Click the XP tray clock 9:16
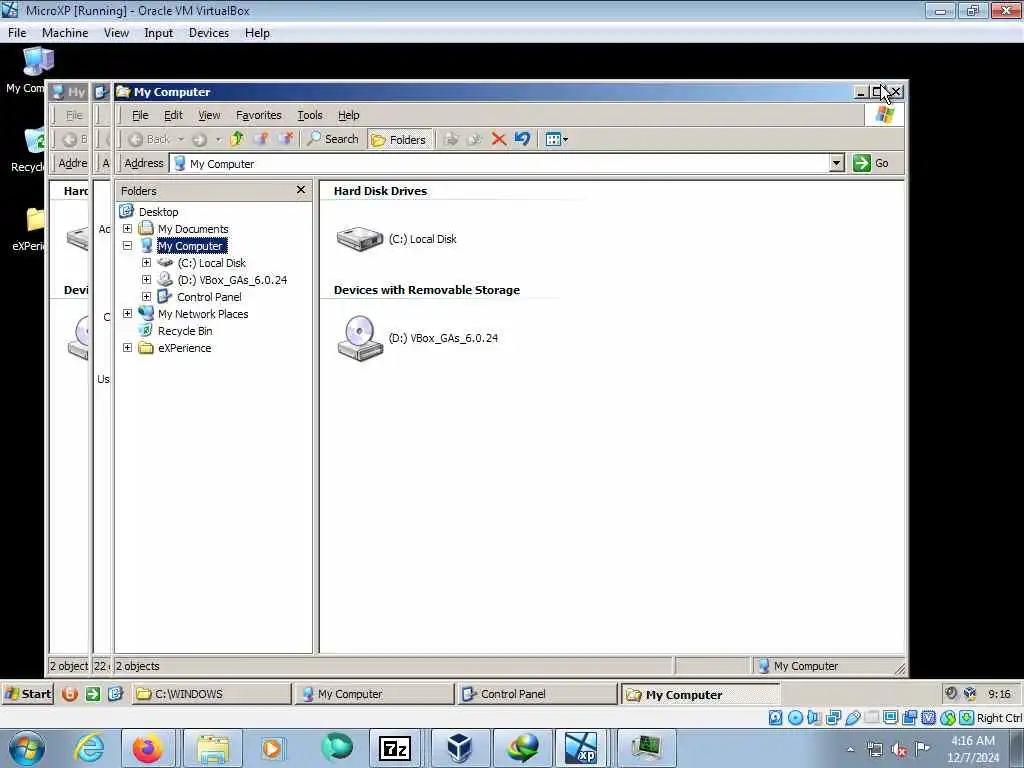The width and height of the screenshot is (1024, 768). click(x=999, y=694)
